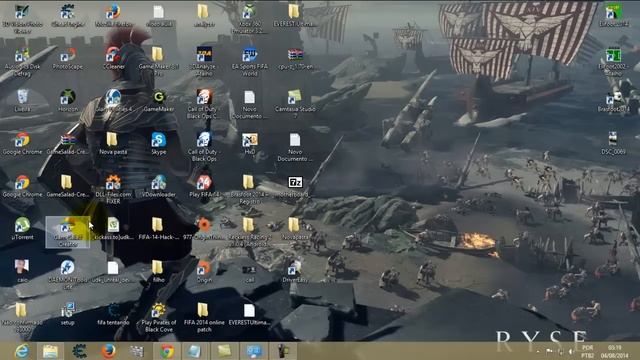Launch Skype from the desktop
This screenshot has height=360, width=640.
(159, 143)
